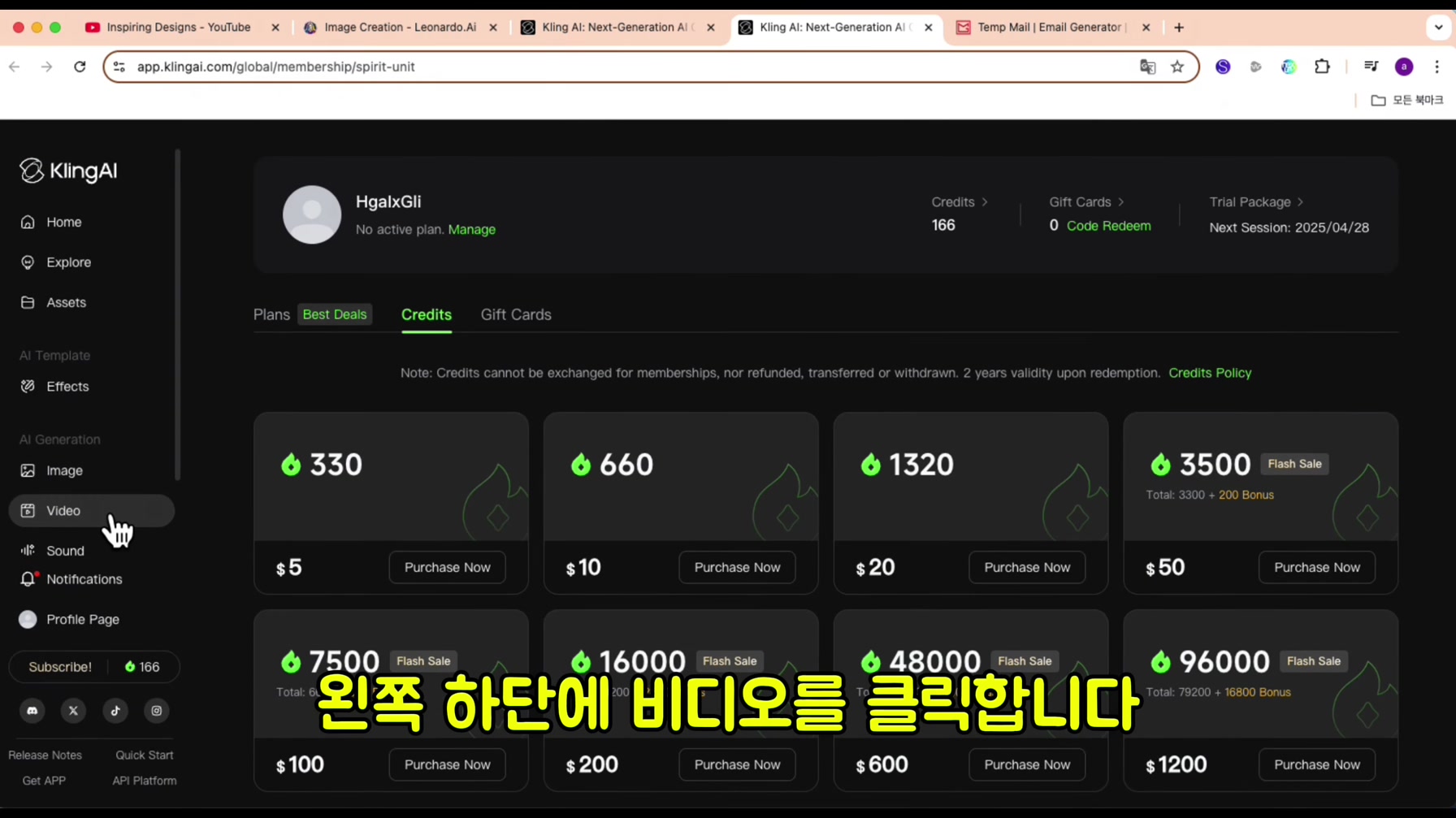Purchase the 48000 credits for $600
Screen dimensions: 1456x818
tap(1027, 764)
